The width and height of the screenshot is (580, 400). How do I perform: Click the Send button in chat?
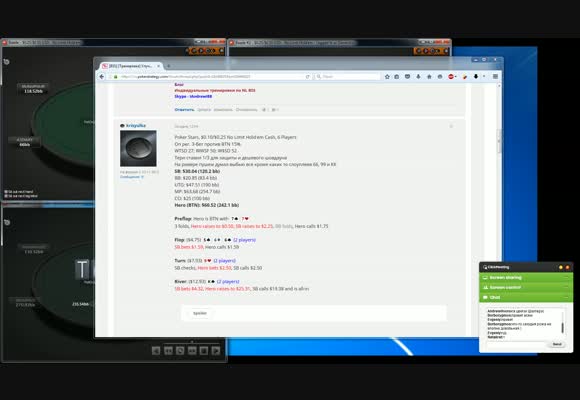click(557, 344)
